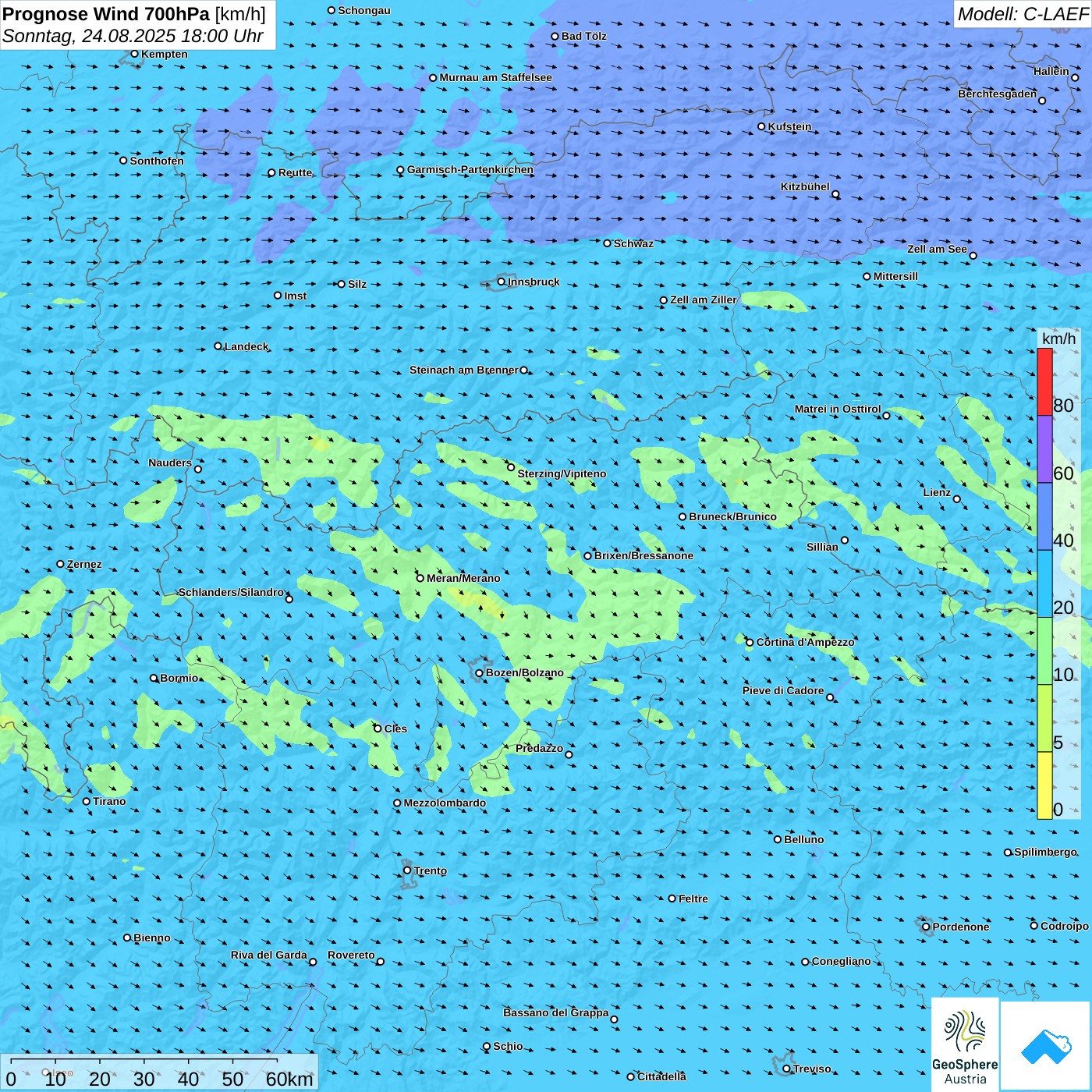Click the 'Cittadella' label
The height and width of the screenshot is (1092, 1092).
(661, 1076)
